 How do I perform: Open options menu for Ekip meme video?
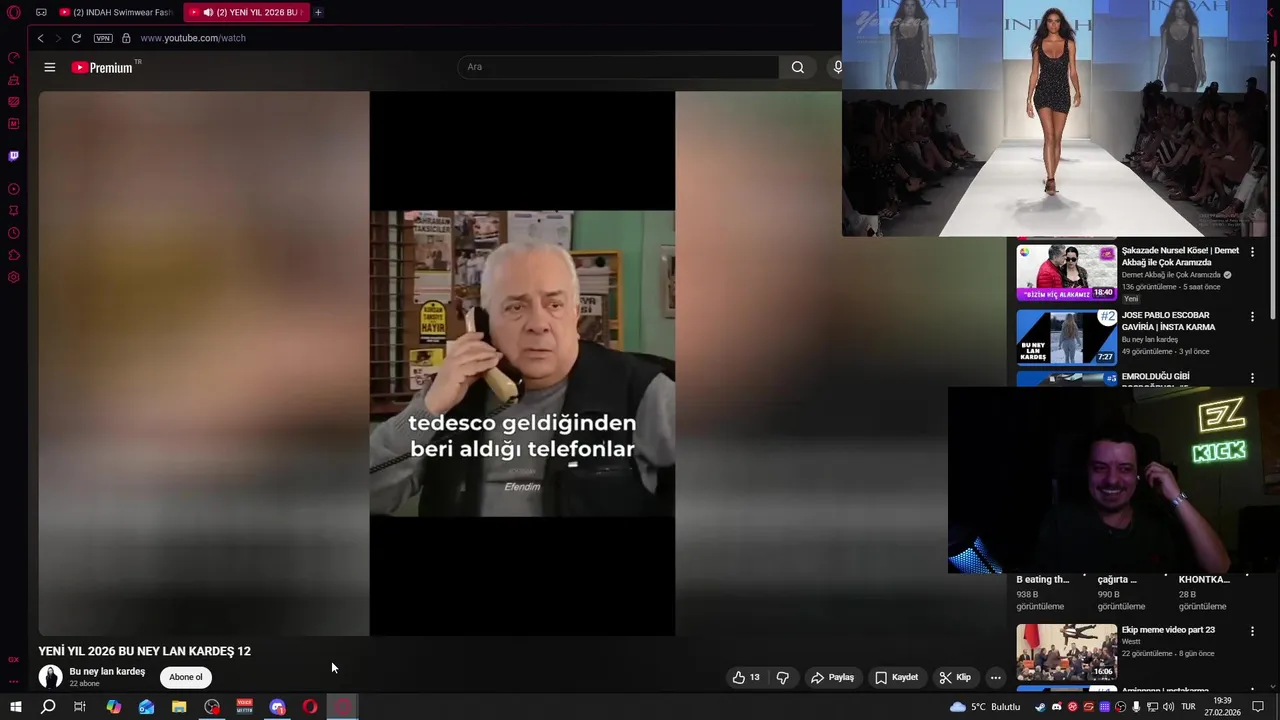pyautogui.click(x=1252, y=631)
